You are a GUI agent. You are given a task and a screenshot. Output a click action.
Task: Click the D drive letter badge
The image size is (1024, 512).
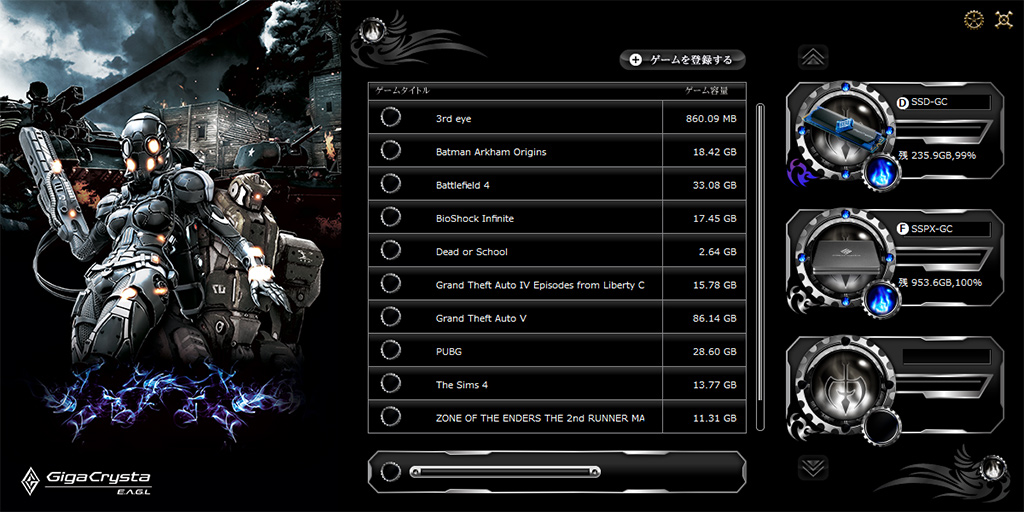pyautogui.click(x=903, y=103)
